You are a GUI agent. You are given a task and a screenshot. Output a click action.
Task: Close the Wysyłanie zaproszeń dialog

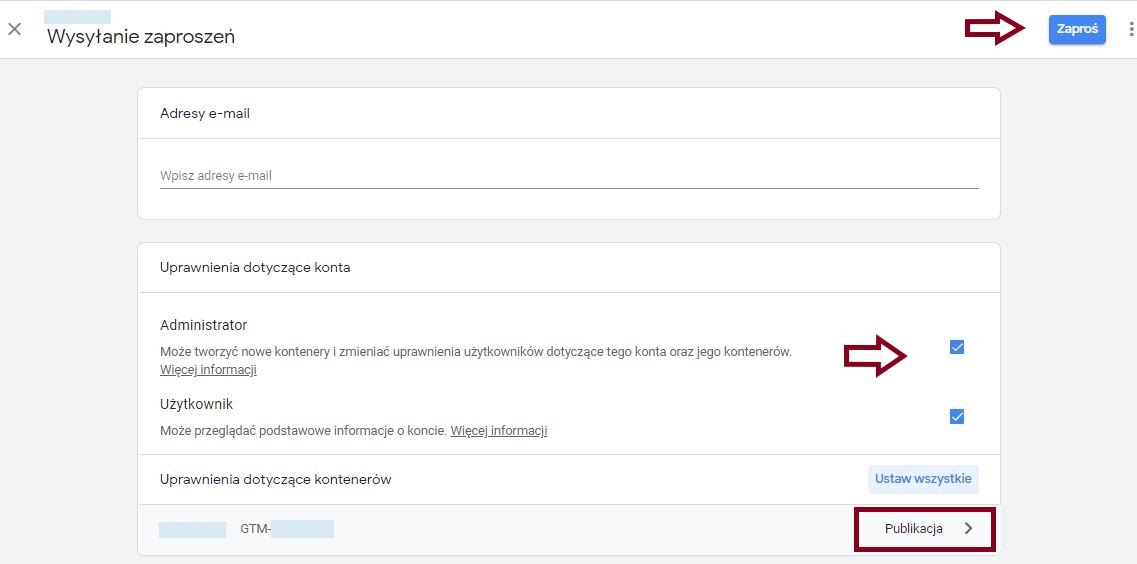pos(15,29)
